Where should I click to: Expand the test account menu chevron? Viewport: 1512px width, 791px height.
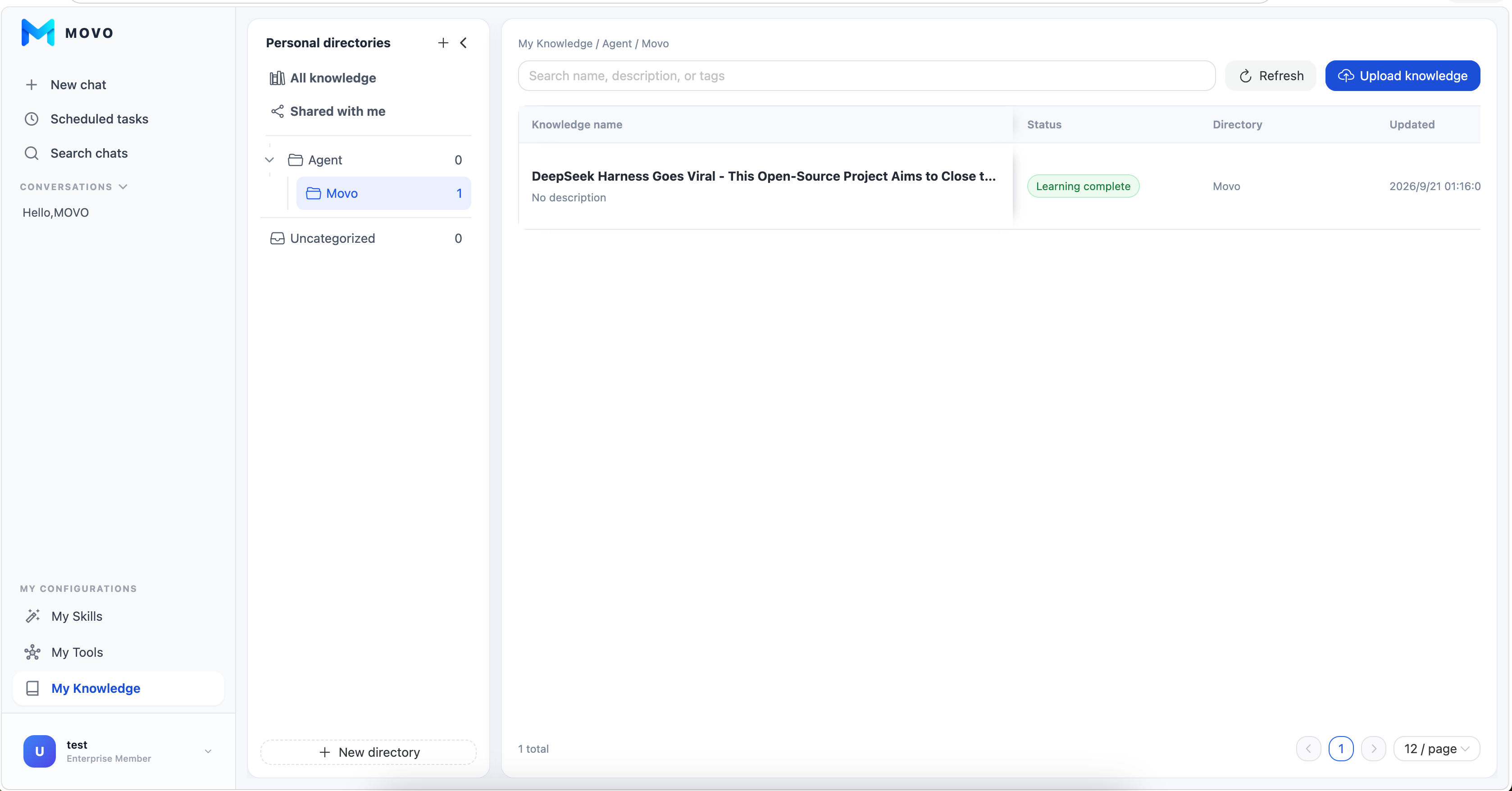click(208, 751)
